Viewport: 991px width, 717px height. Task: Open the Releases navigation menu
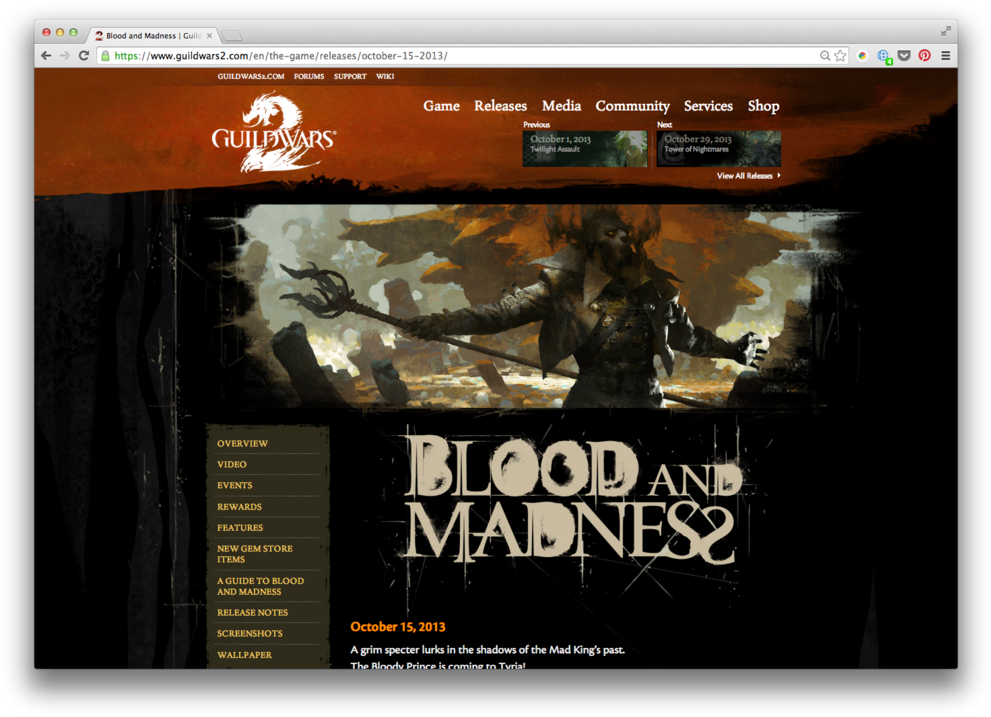click(x=500, y=106)
